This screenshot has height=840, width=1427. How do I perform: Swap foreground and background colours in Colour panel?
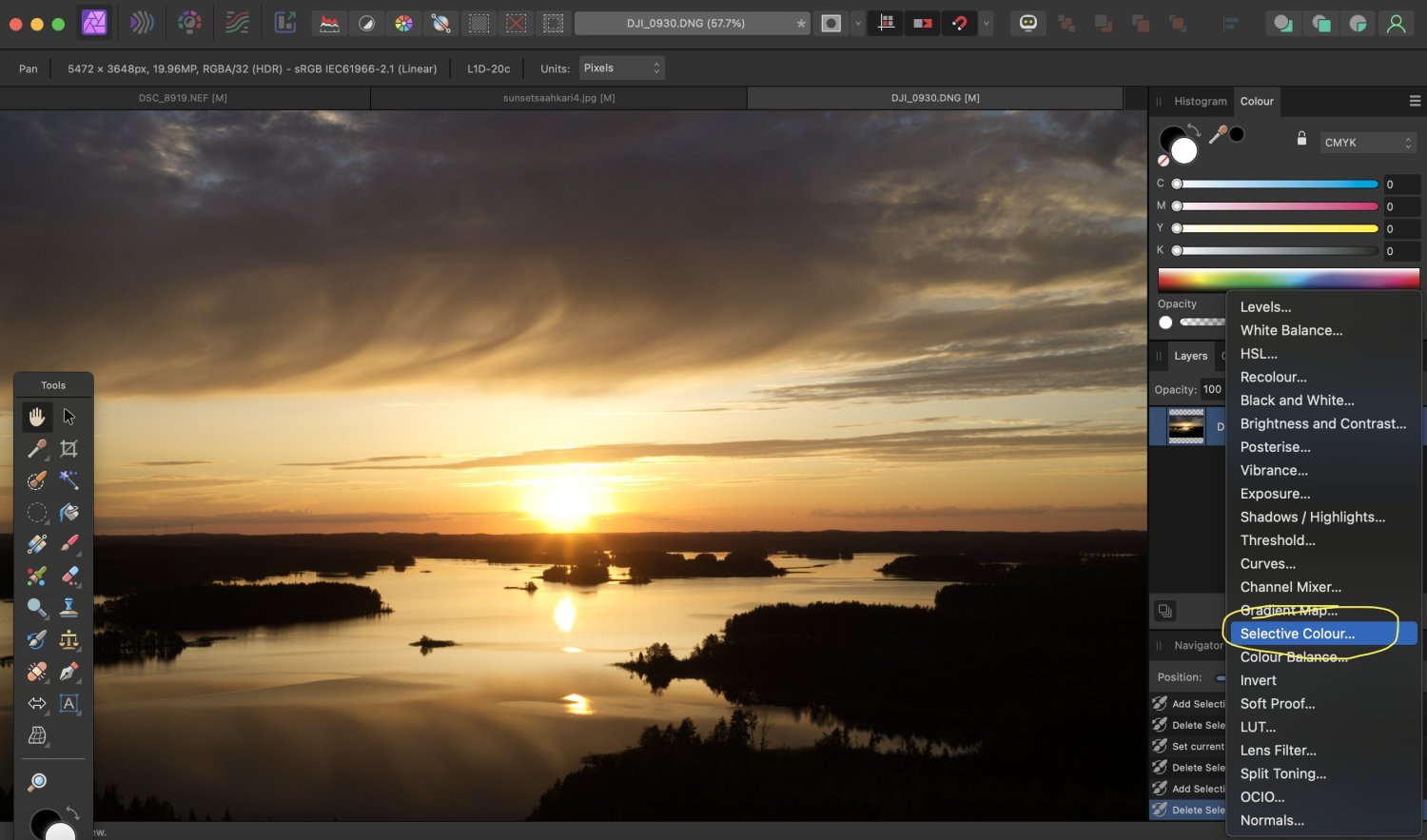[x=1195, y=129]
